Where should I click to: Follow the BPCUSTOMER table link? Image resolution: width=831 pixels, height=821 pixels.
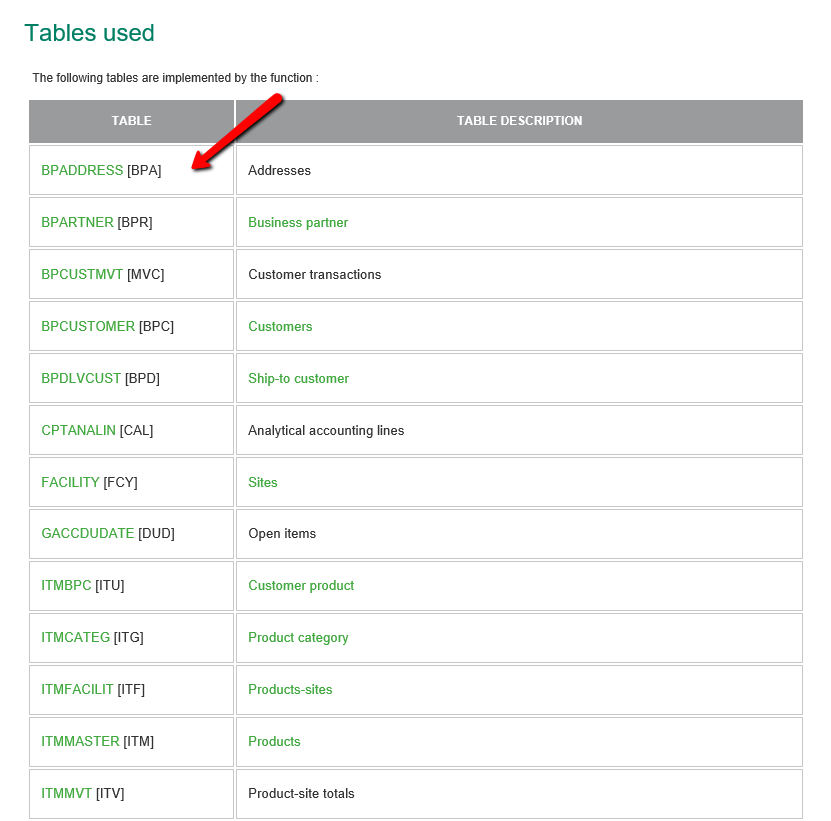(88, 327)
